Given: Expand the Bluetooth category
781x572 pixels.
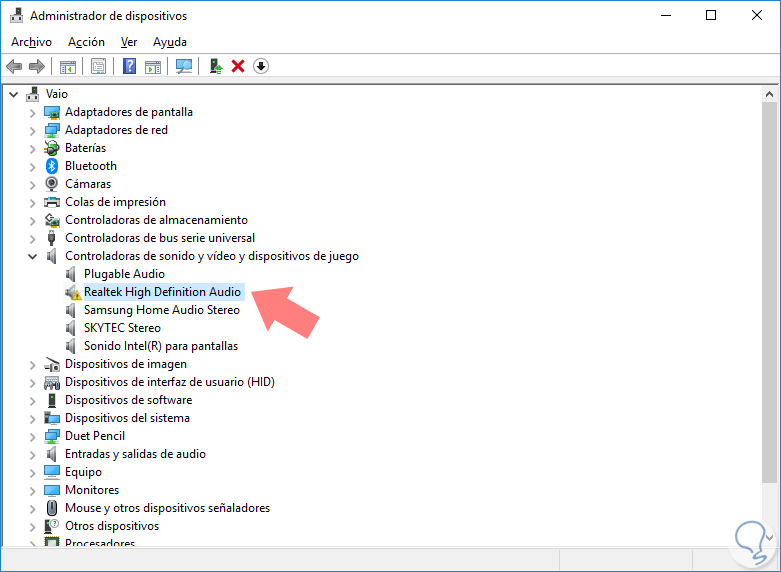Looking at the screenshot, I should pyautogui.click(x=32, y=166).
